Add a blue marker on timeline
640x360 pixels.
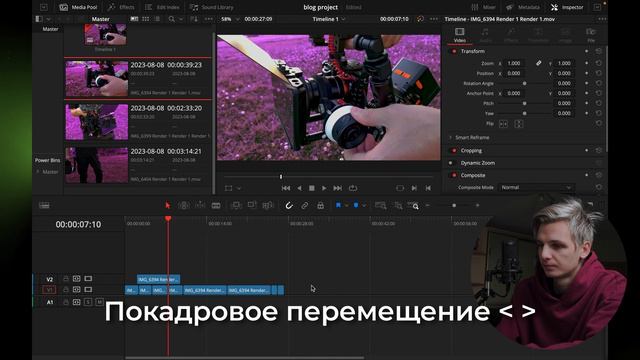356,205
